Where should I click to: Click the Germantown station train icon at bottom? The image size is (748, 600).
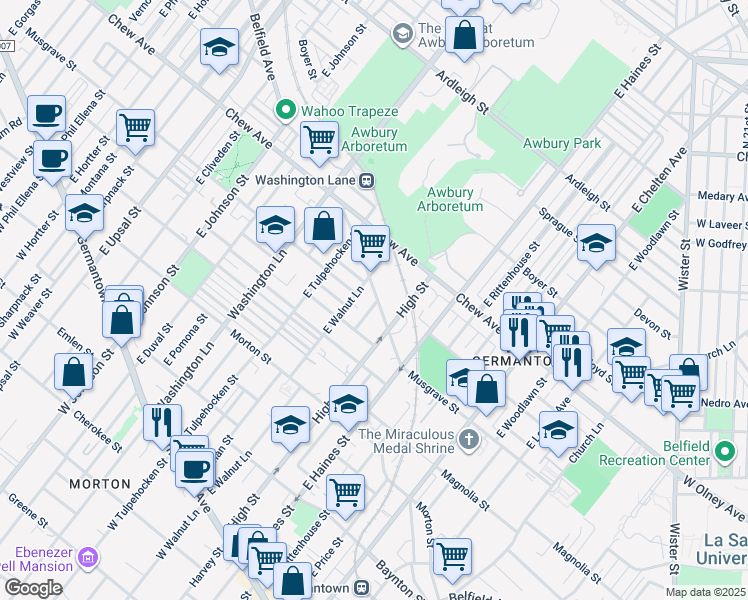tap(362, 588)
